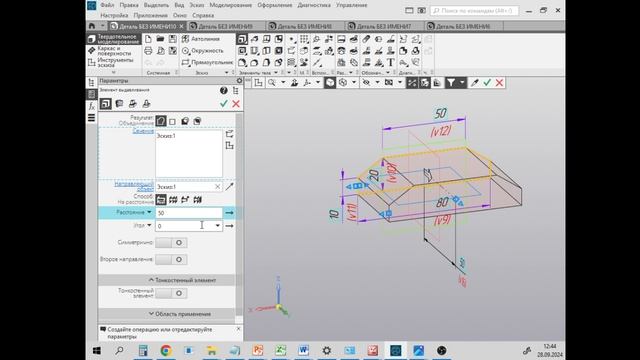Open the help icon in the Parameters panel
Screen dimensions: 640x360
(223, 90)
